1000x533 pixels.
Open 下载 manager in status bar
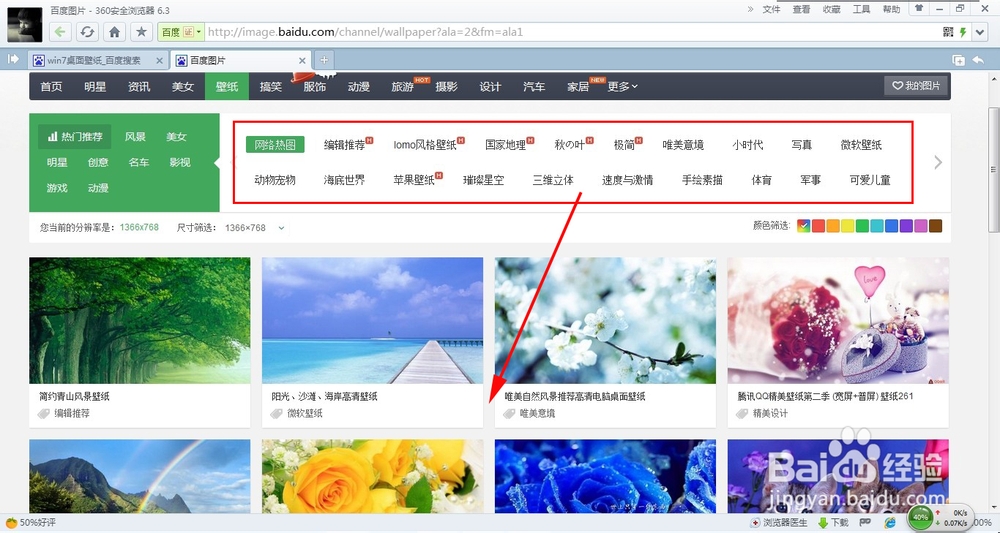point(833,523)
